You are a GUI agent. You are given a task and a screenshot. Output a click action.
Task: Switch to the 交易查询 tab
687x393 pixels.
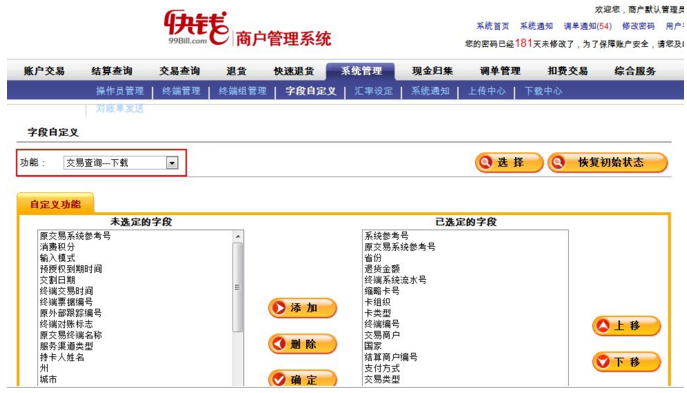click(179, 71)
